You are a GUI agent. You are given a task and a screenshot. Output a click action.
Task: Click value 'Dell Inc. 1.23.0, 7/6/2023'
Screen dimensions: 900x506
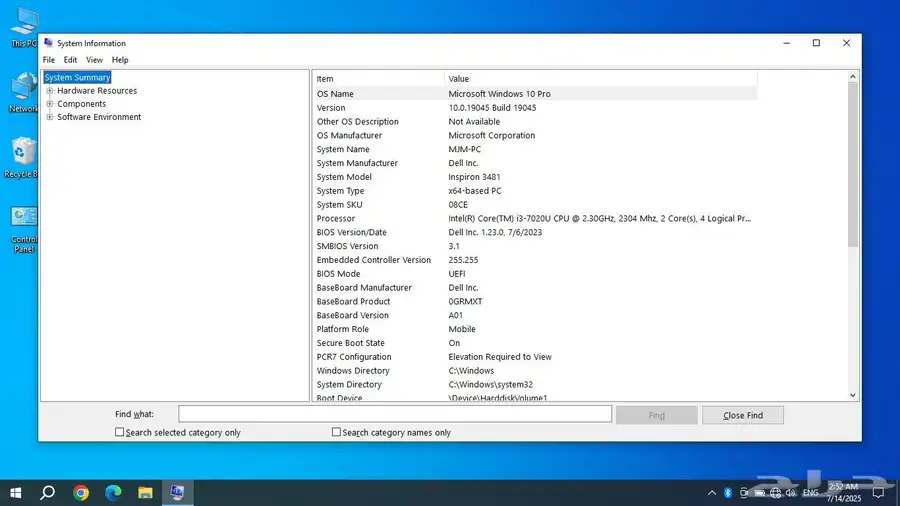pos(495,232)
